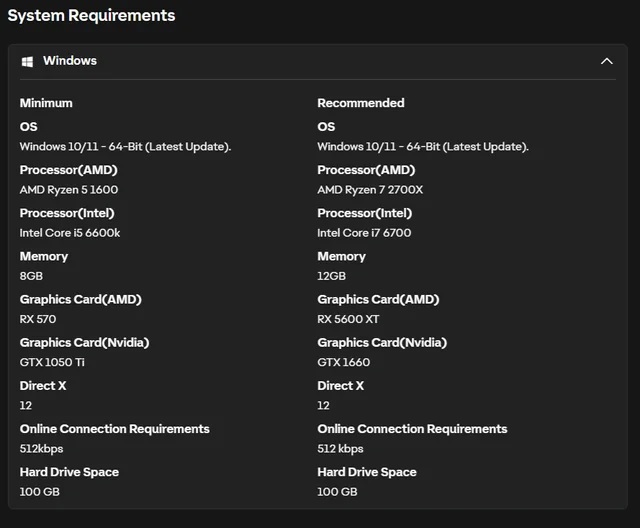Viewport: 640px width, 528px height.
Task: Click the 'Minimum' column heading
Action: tap(46, 103)
